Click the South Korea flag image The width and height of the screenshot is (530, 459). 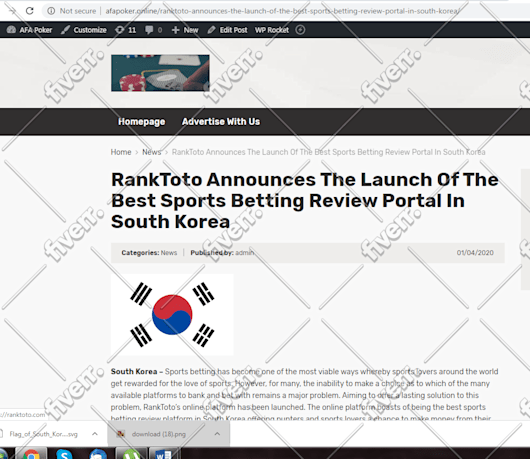click(172, 315)
